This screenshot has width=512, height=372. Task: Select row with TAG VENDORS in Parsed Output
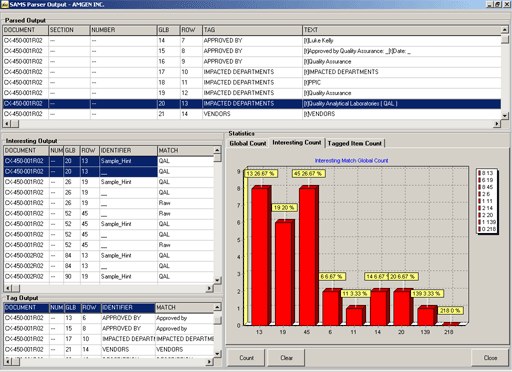coord(252,114)
